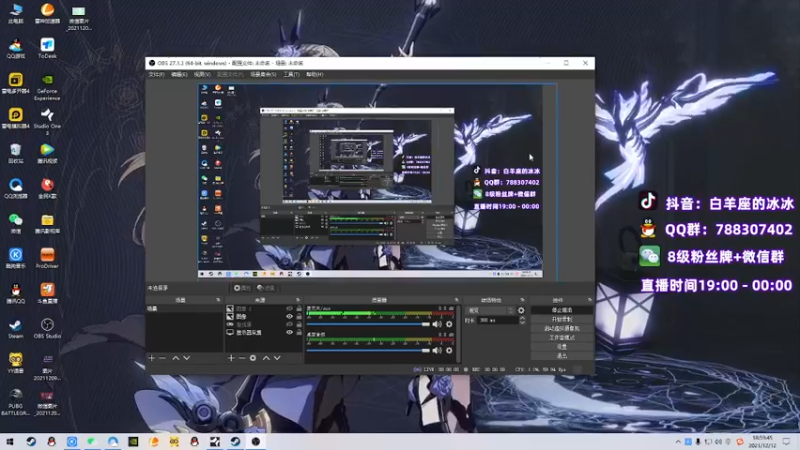Click the transition duration 300 ms field

click(497, 320)
